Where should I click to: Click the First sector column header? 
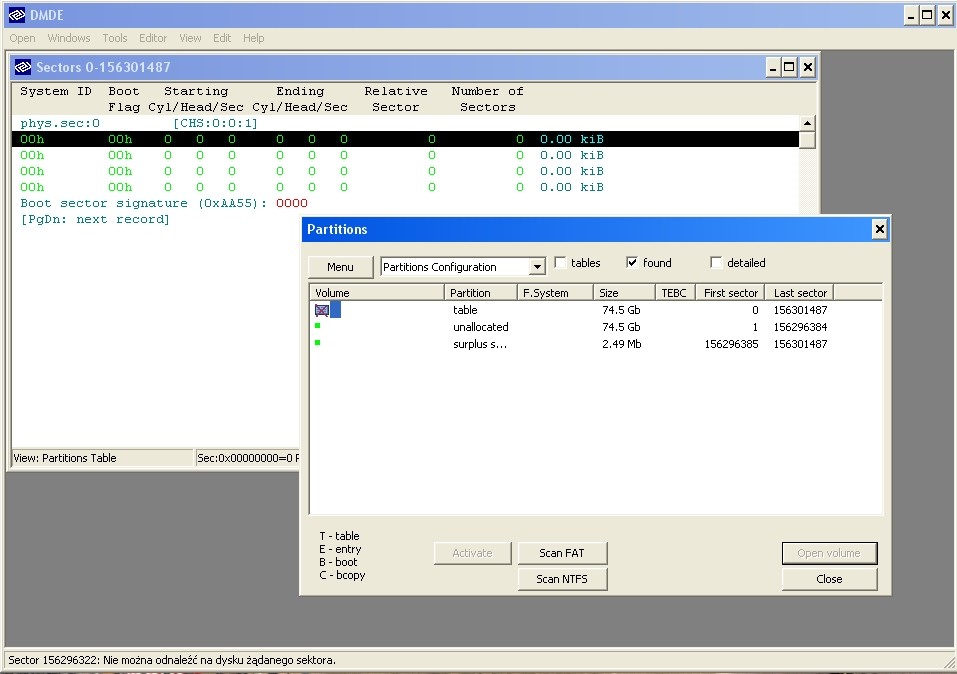(x=730, y=293)
